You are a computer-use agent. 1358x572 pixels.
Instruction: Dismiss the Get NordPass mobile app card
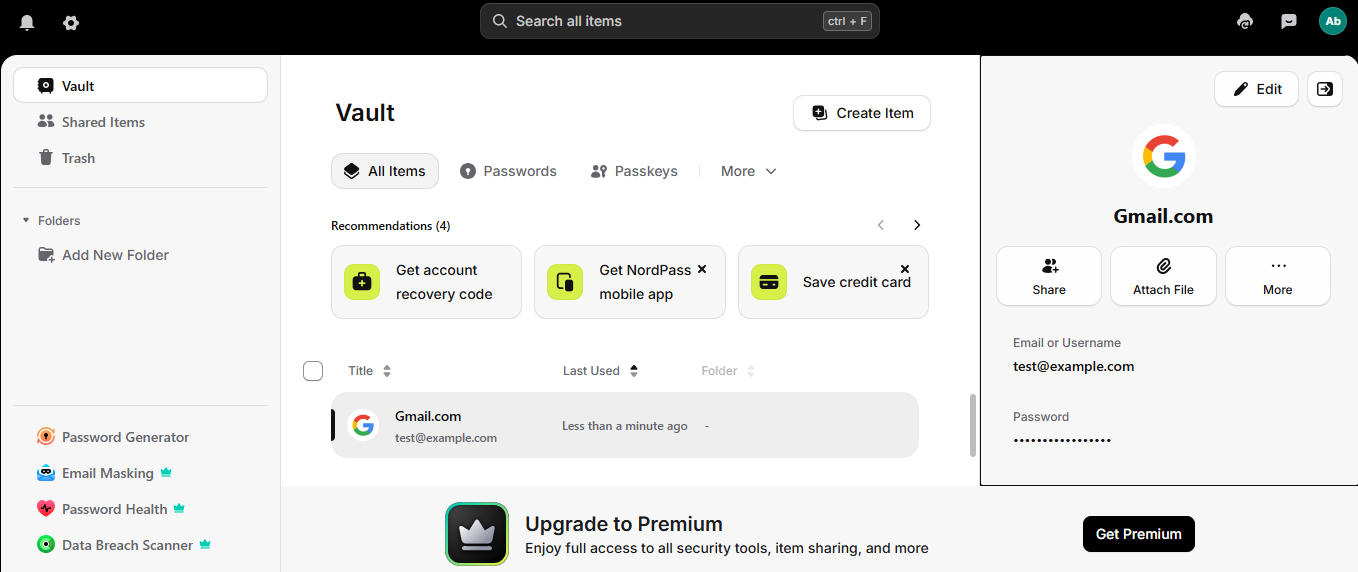coord(702,269)
